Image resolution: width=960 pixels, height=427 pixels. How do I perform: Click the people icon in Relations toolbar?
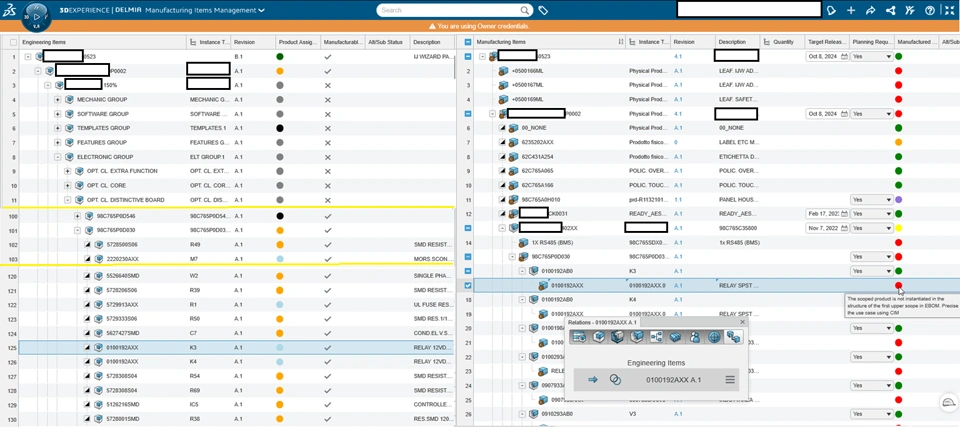pyautogui.click(x=694, y=336)
